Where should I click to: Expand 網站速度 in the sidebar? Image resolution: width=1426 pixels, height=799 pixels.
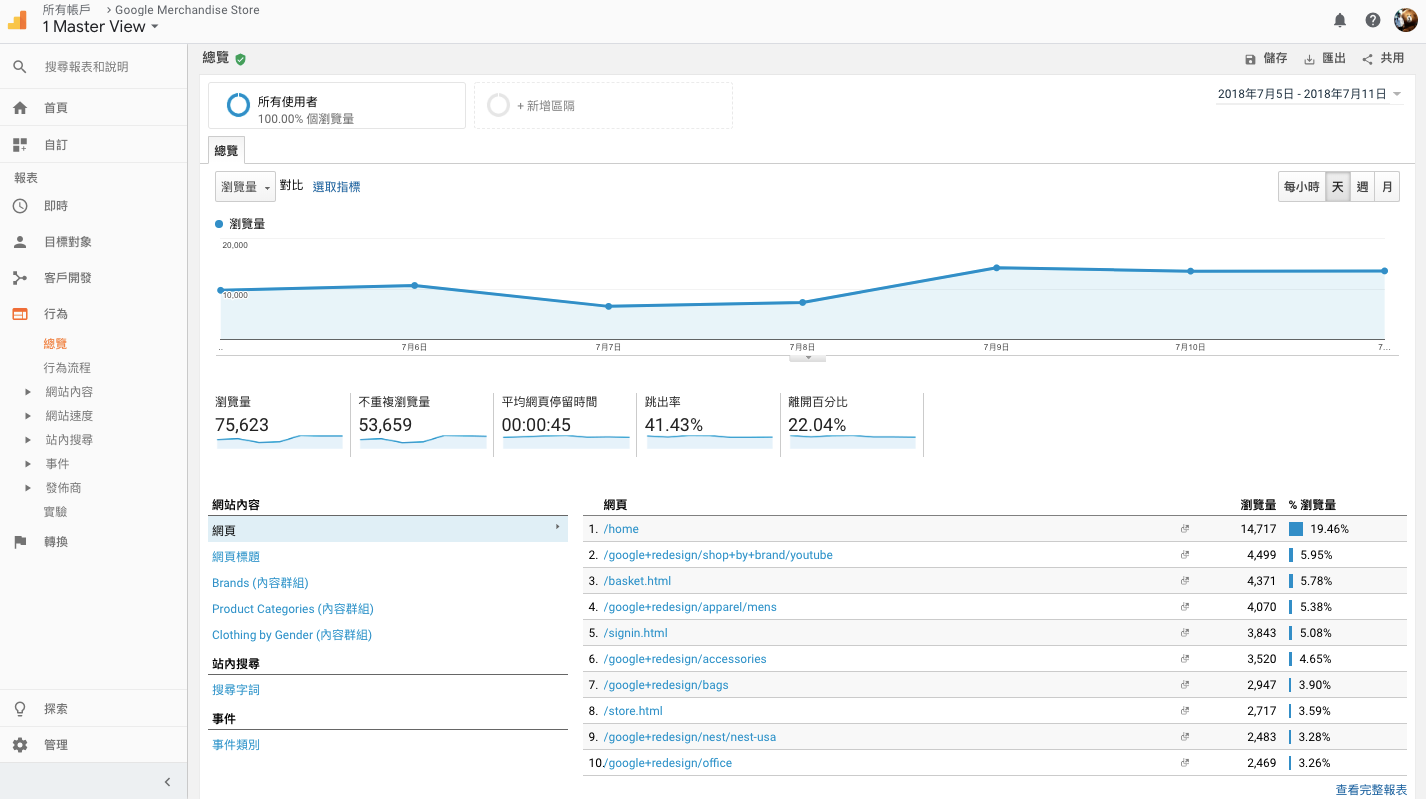28,416
